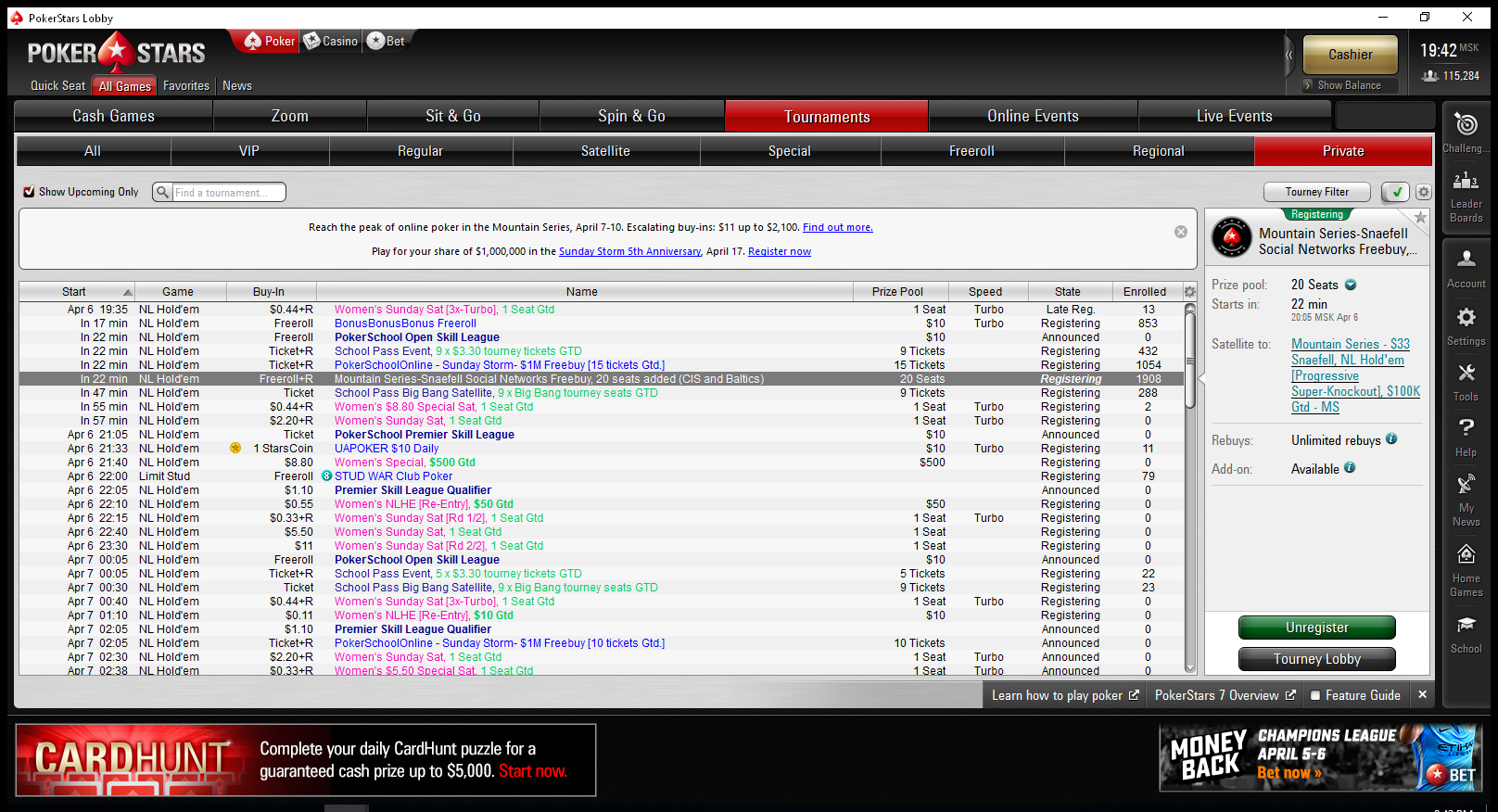Select the Sit & Go tab
This screenshot has height=812, width=1498.
click(x=453, y=116)
